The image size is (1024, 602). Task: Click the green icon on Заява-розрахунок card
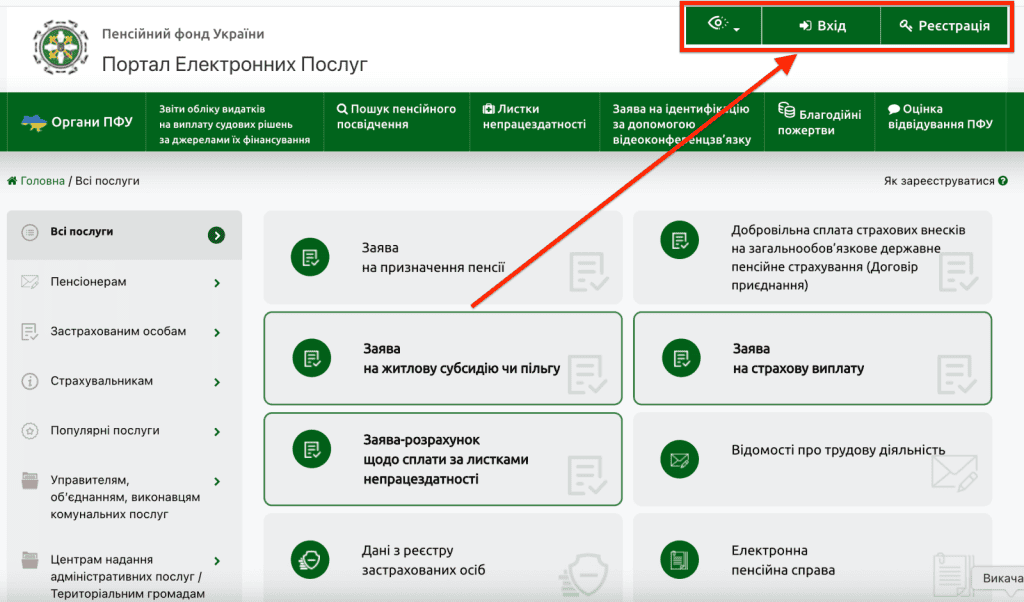pos(312,449)
